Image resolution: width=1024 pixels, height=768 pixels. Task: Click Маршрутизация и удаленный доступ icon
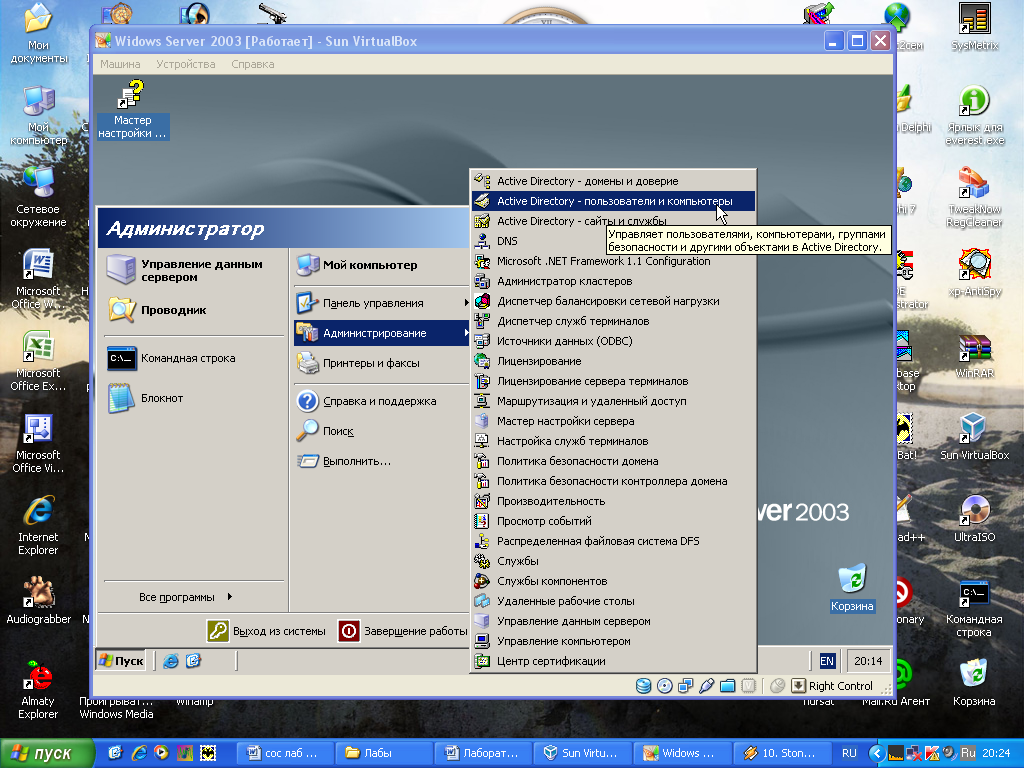point(482,401)
